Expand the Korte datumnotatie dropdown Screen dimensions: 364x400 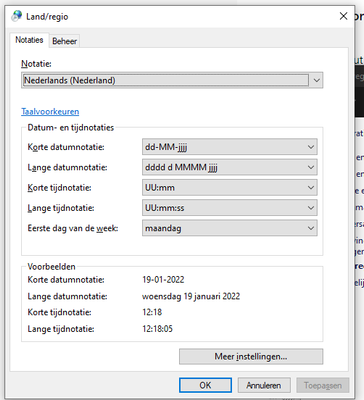coord(230,147)
